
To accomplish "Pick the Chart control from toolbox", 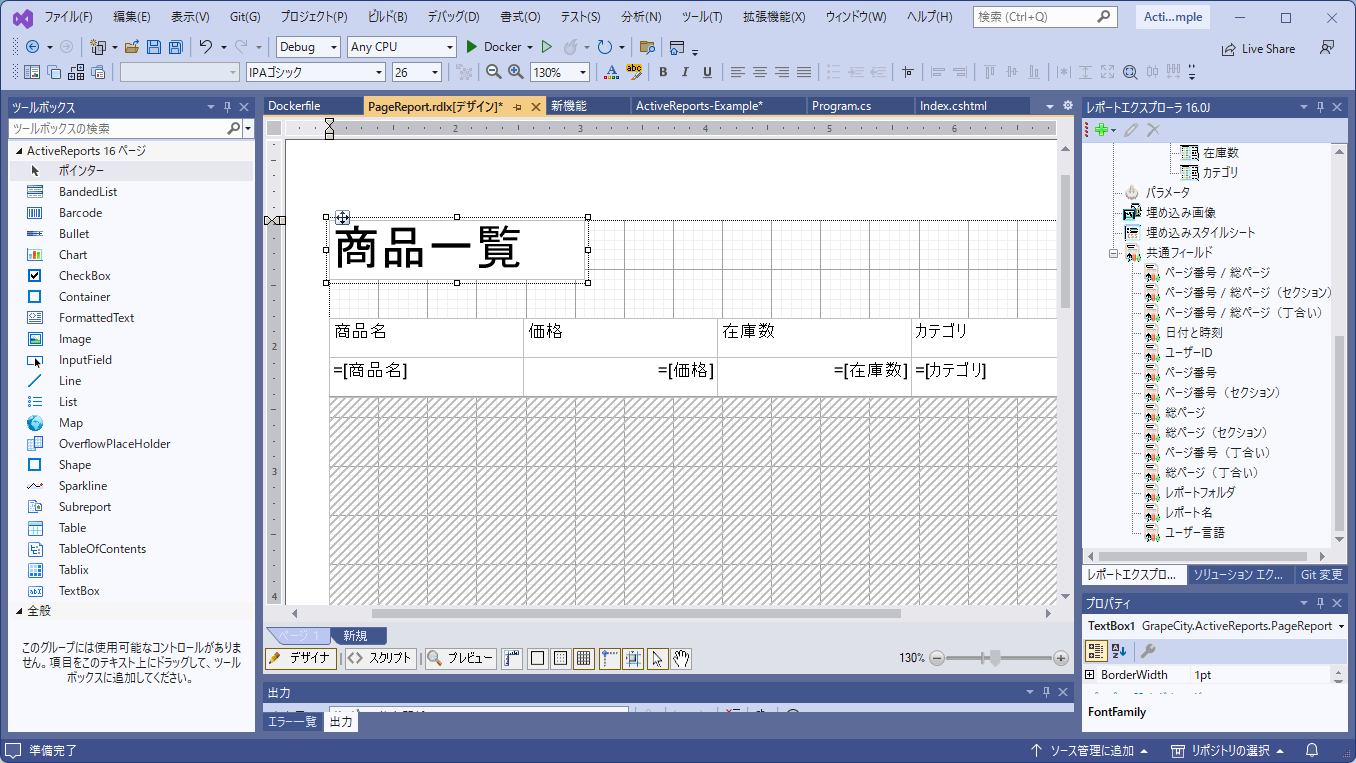I will click(72, 255).
